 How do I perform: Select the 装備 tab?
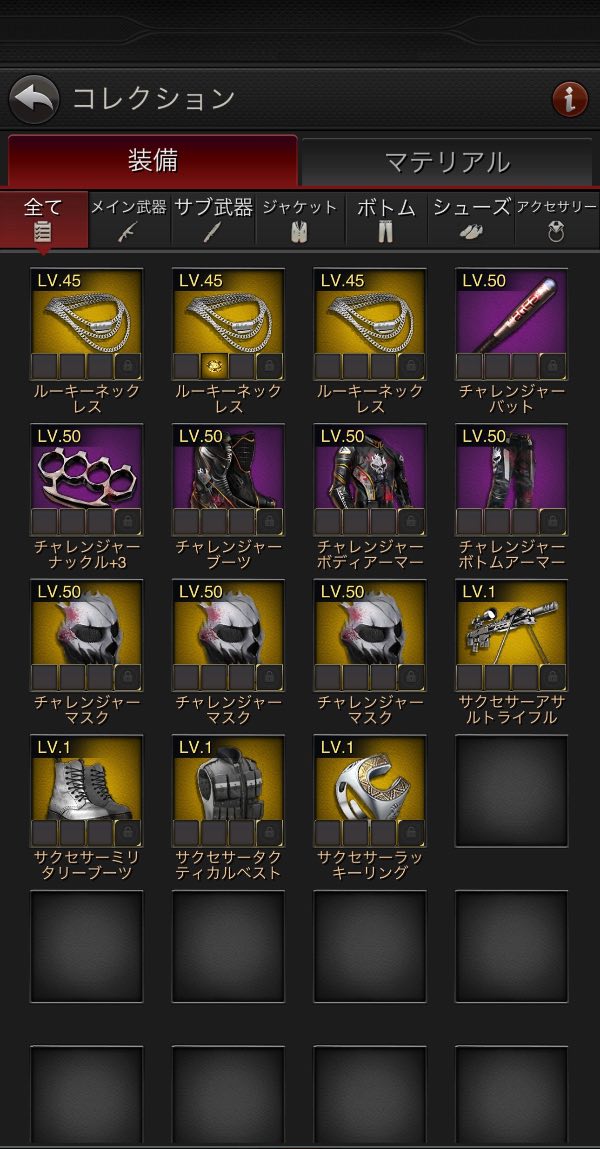(152, 160)
